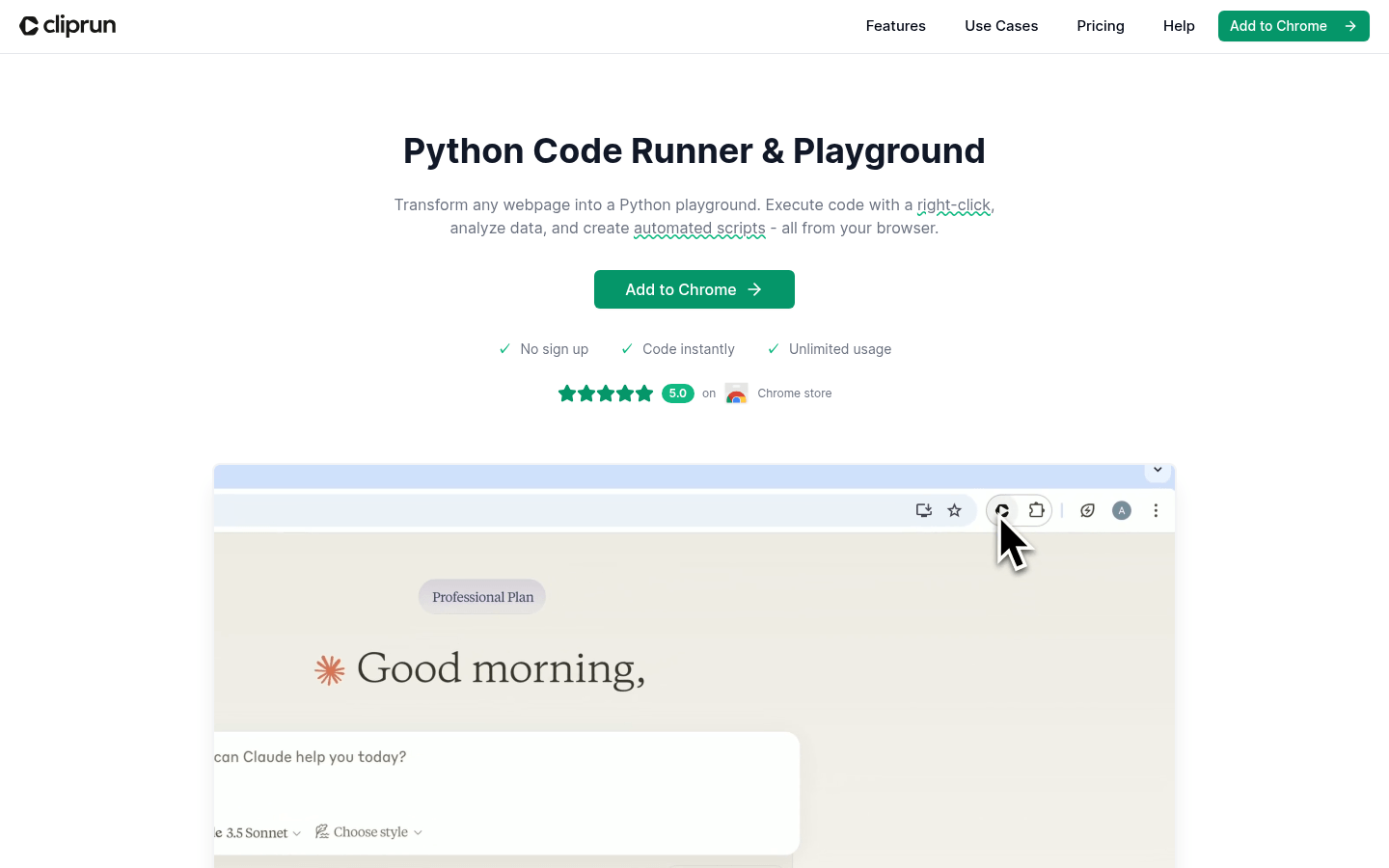Open the profile avatar labeled A
The height and width of the screenshot is (868, 1389).
(x=1121, y=510)
